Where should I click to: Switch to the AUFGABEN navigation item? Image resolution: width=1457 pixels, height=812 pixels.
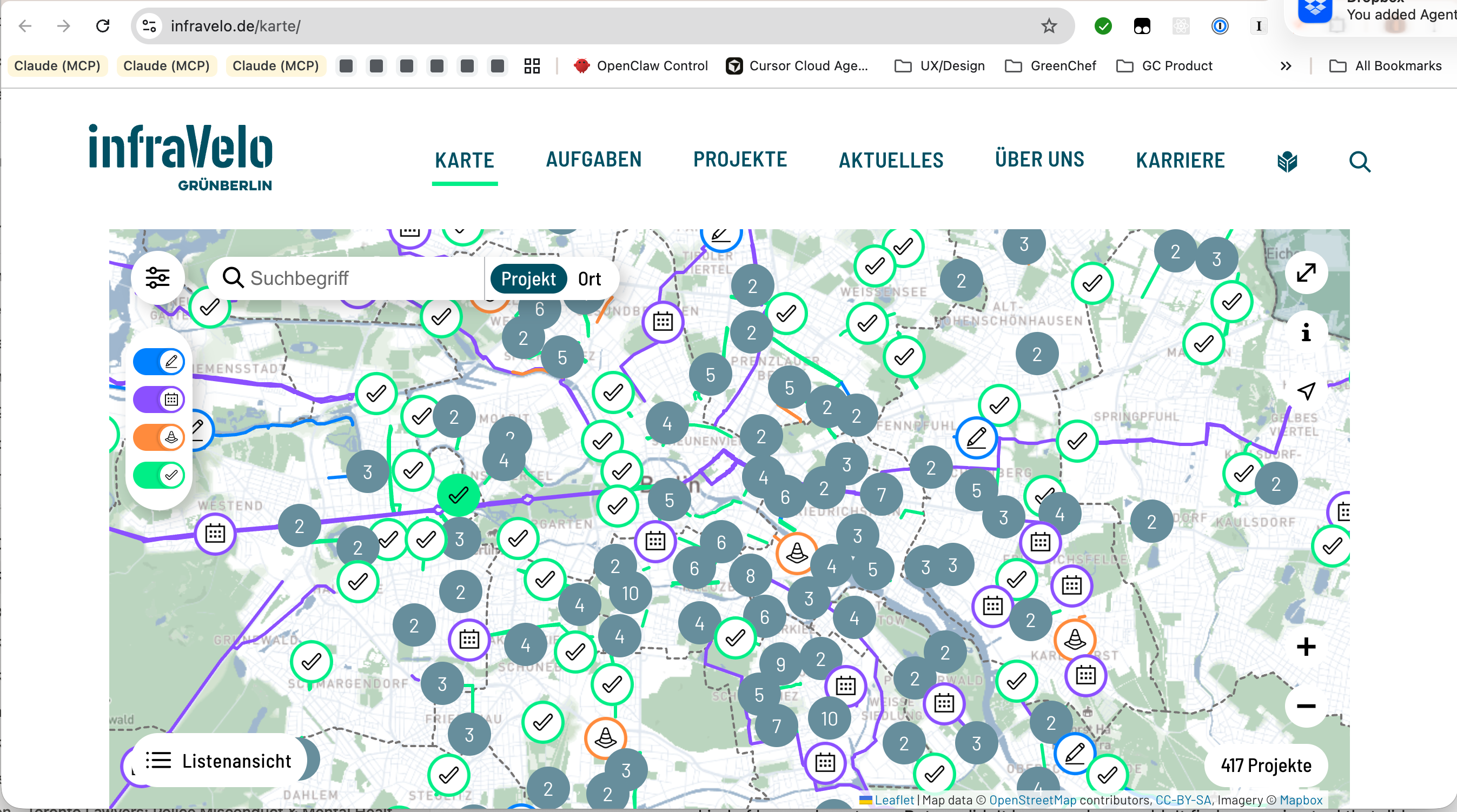pos(593,159)
